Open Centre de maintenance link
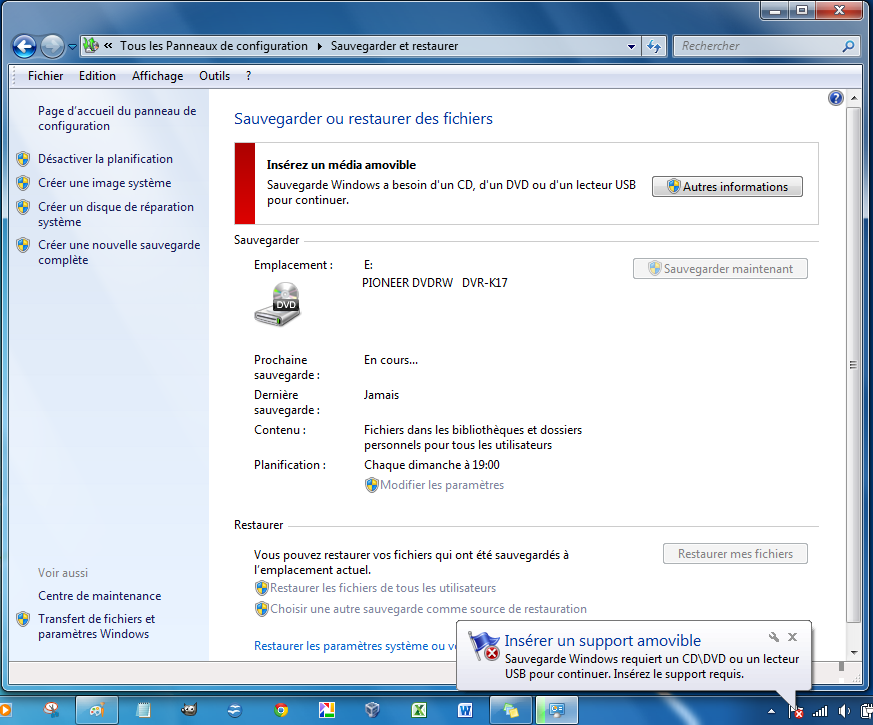 click(100, 596)
